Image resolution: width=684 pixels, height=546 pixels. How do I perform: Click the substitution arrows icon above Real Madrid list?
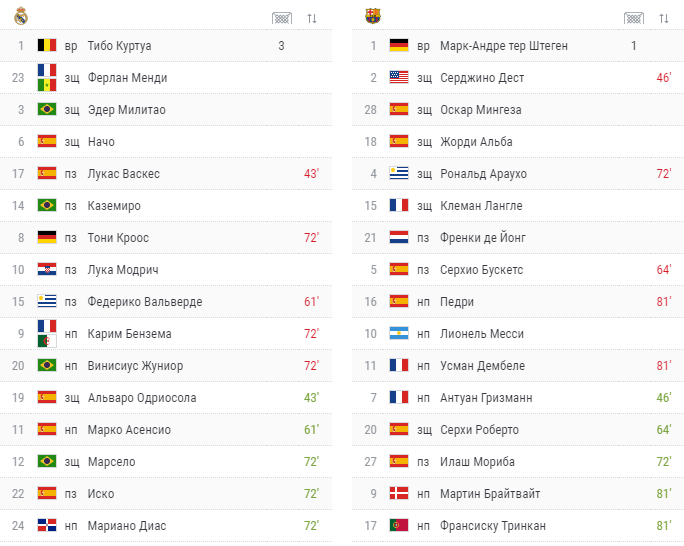[x=311, y=18]
